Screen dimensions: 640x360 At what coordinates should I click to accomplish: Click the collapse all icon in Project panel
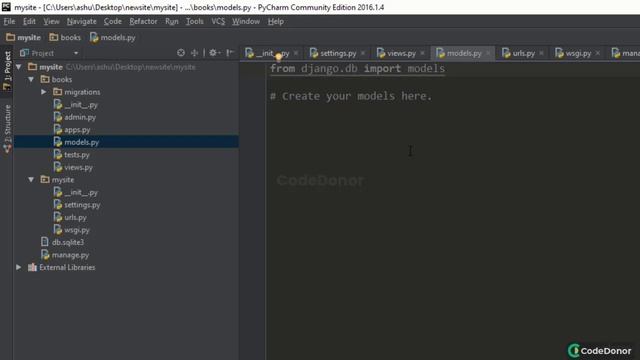194,53
